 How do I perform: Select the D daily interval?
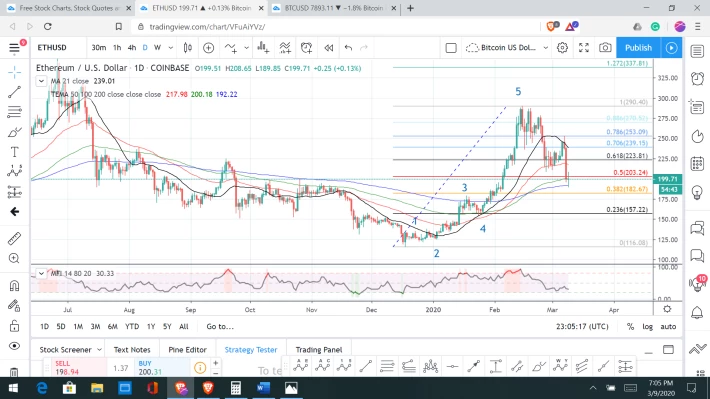(145, 48)
